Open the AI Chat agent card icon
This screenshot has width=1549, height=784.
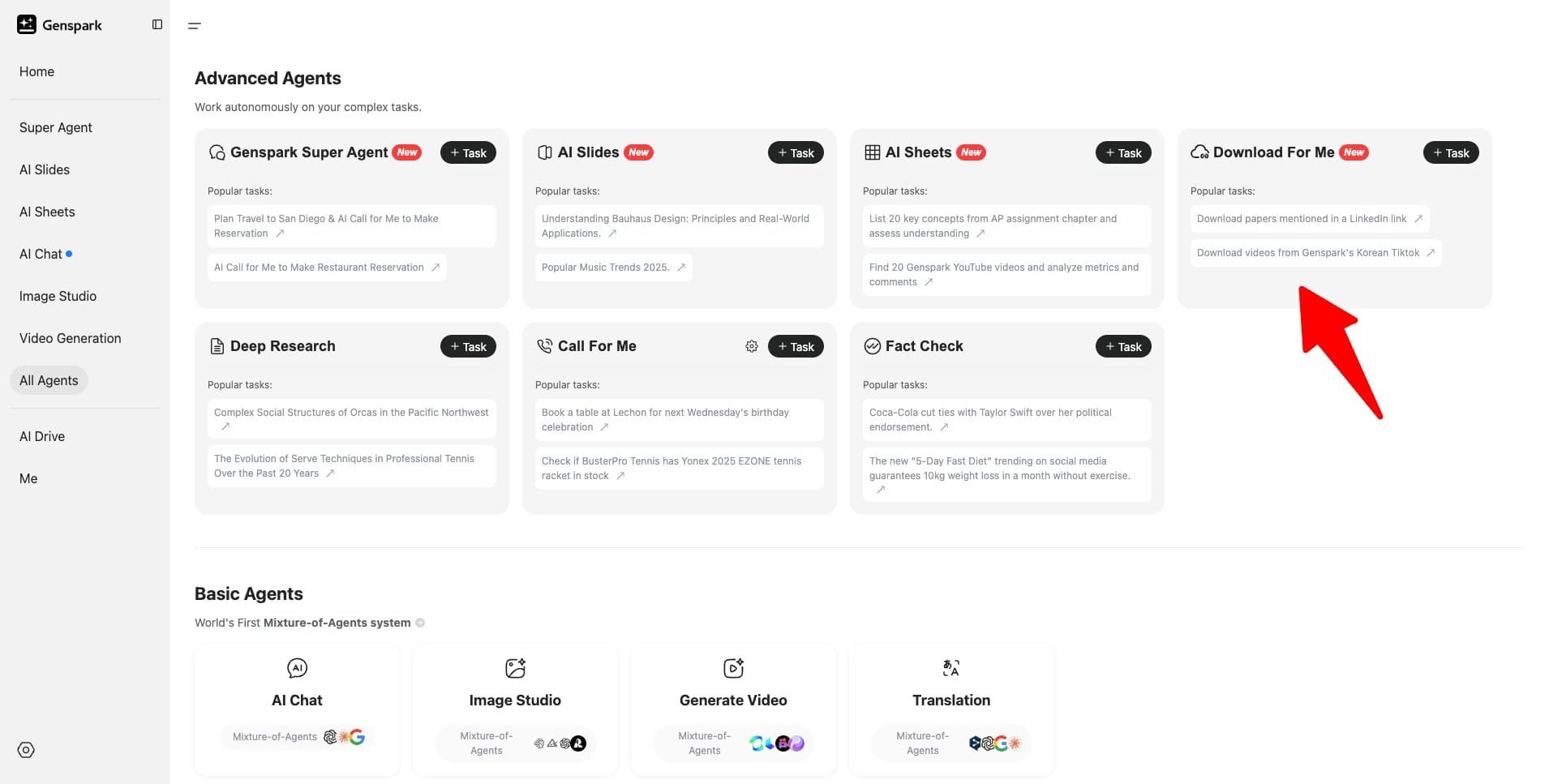pyautogui.click(x=297, y=668)
